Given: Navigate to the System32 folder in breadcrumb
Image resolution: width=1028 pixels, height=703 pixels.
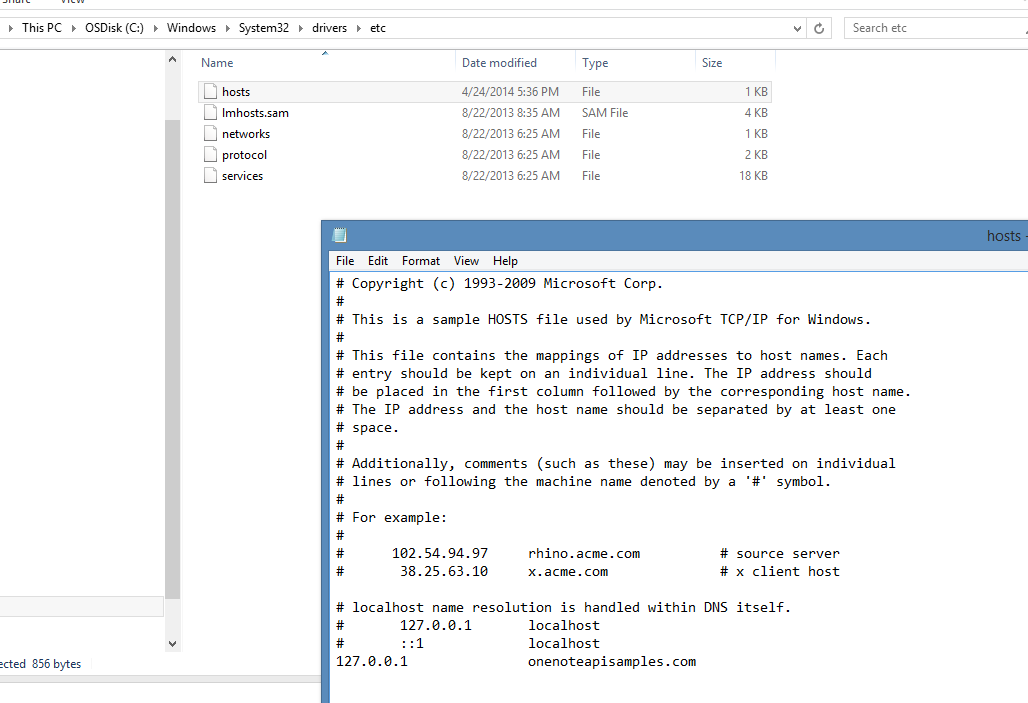Looking at the screenshot, I should pyautogui.click(x=263, y=27).
